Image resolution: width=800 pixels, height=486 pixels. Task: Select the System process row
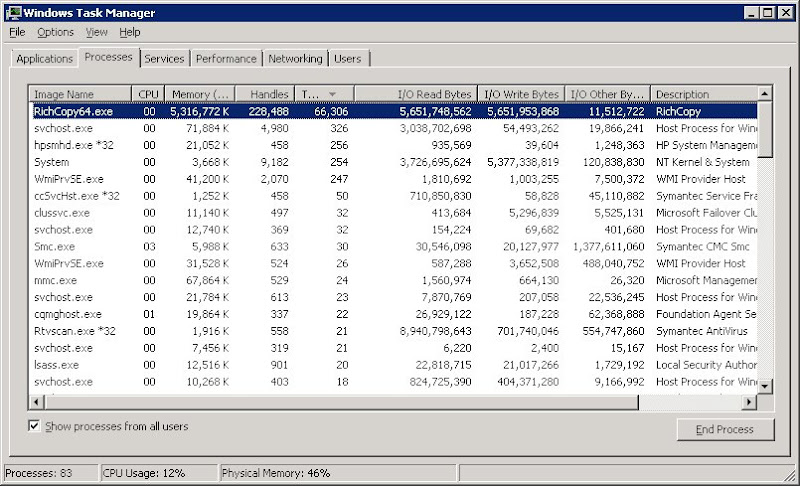click(394, 162)
